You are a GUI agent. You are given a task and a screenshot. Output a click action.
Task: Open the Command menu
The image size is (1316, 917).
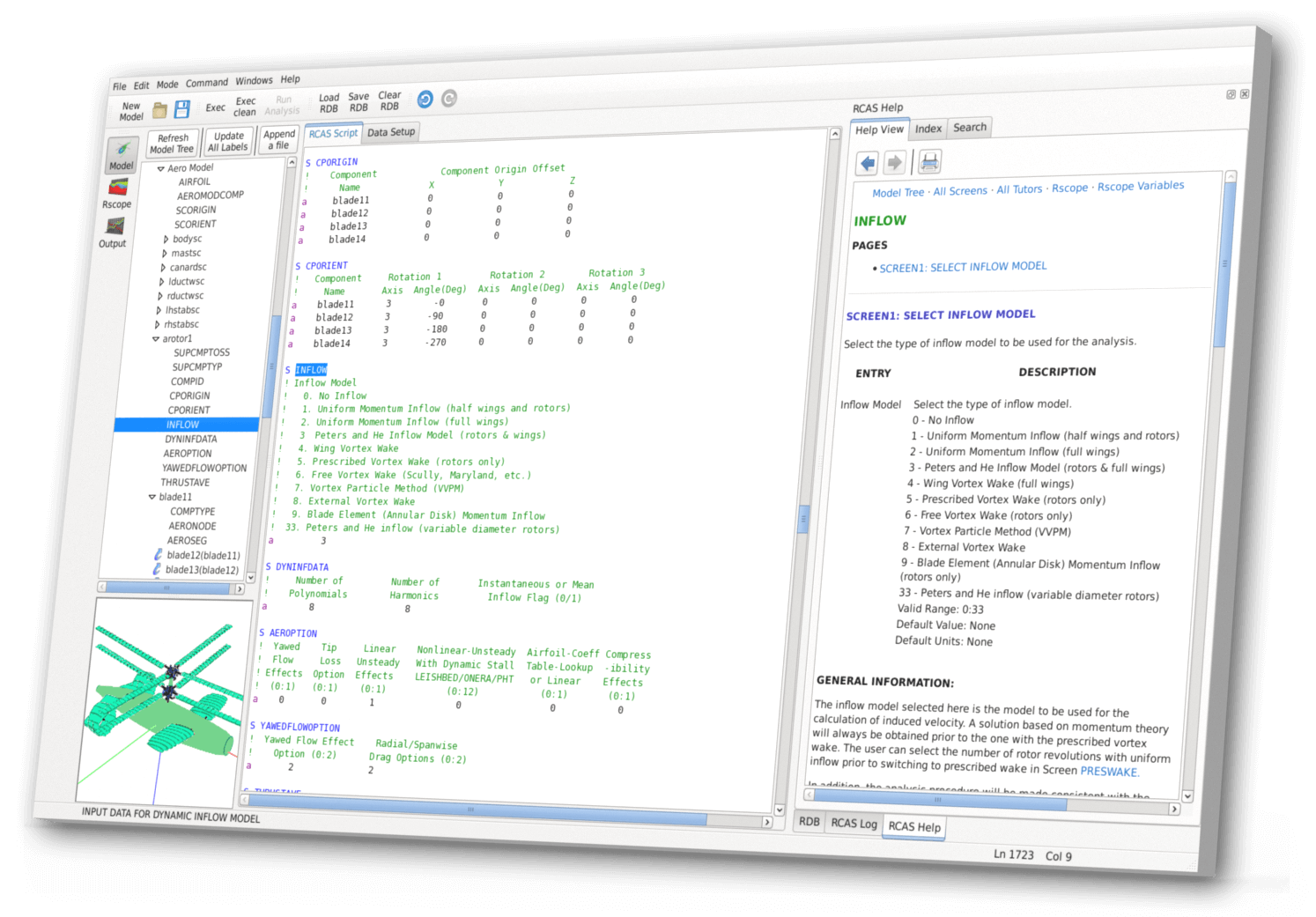206,83
